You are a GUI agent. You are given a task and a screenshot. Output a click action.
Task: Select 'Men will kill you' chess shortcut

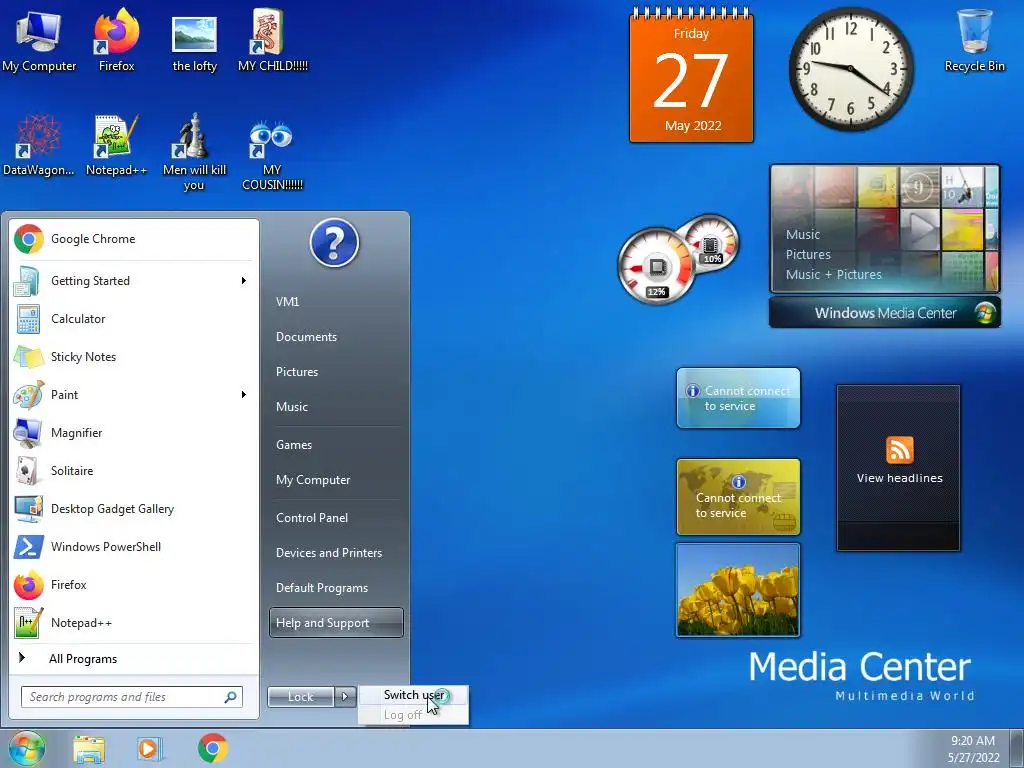click(x=194, y=152)
